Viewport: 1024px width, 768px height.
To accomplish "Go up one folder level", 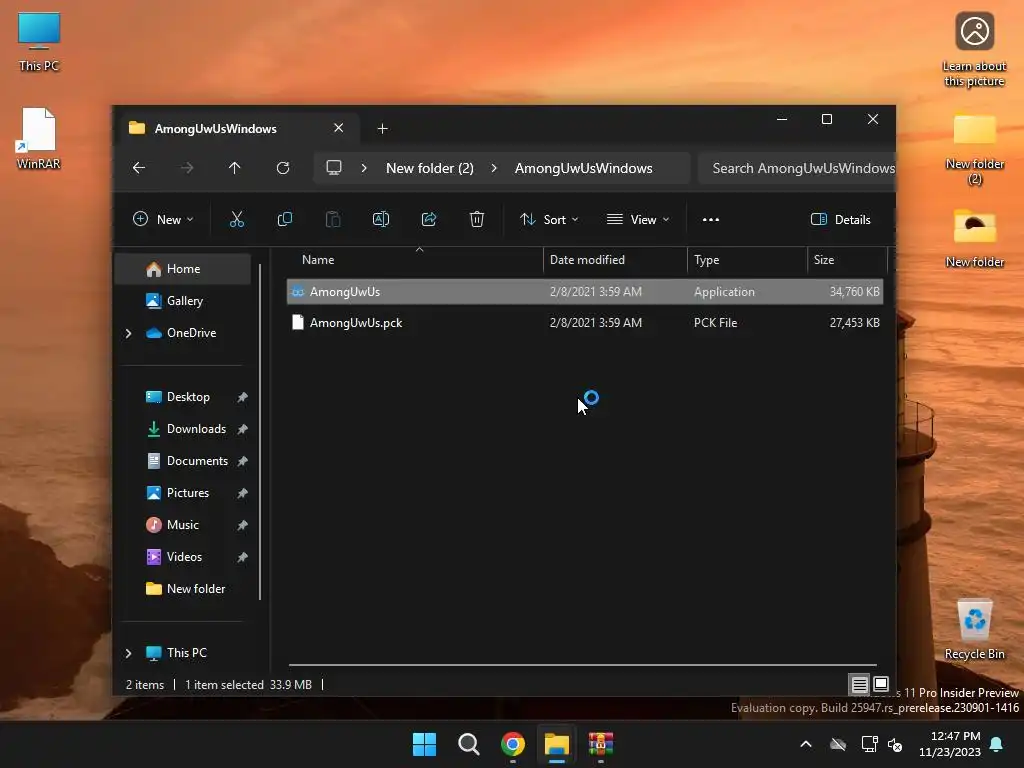I will pos(234,168).
